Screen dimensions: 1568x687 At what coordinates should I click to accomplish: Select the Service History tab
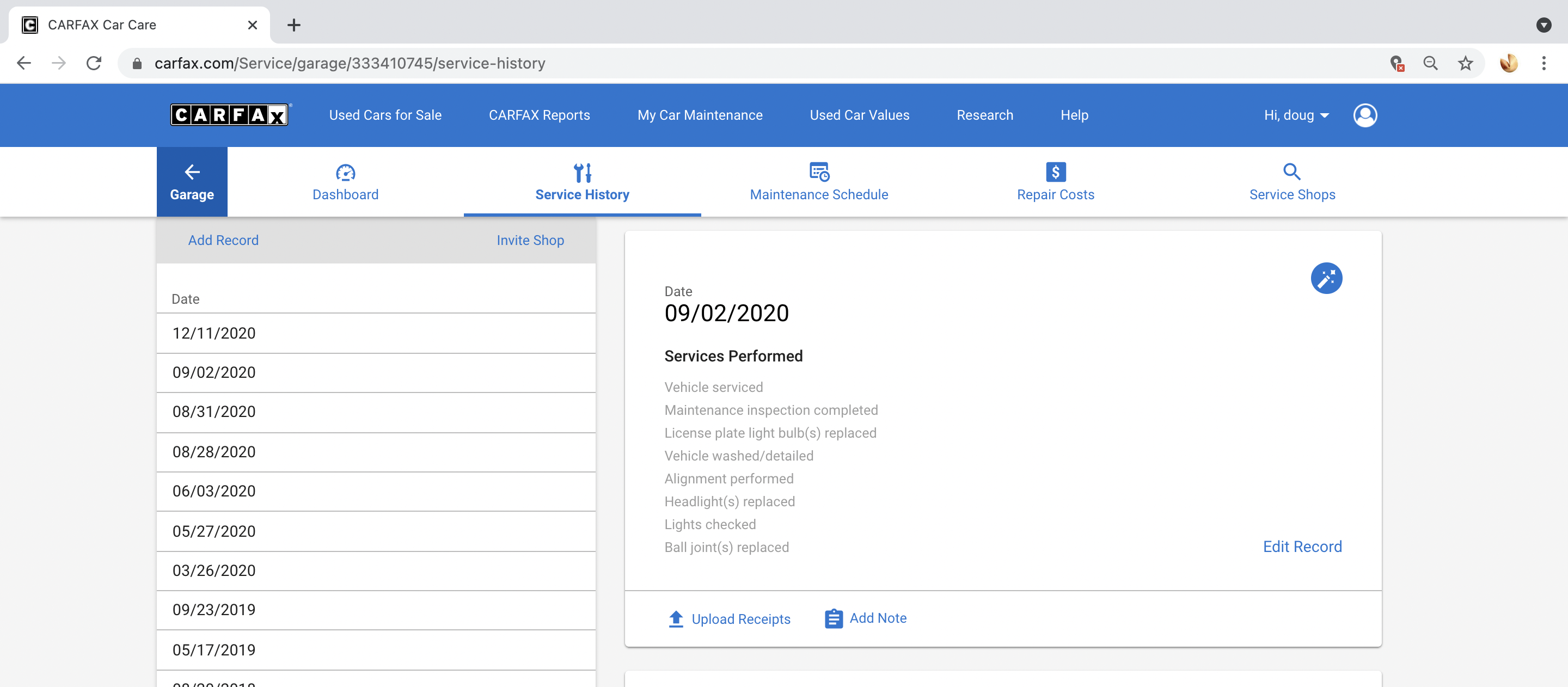[x=582, y=182]
